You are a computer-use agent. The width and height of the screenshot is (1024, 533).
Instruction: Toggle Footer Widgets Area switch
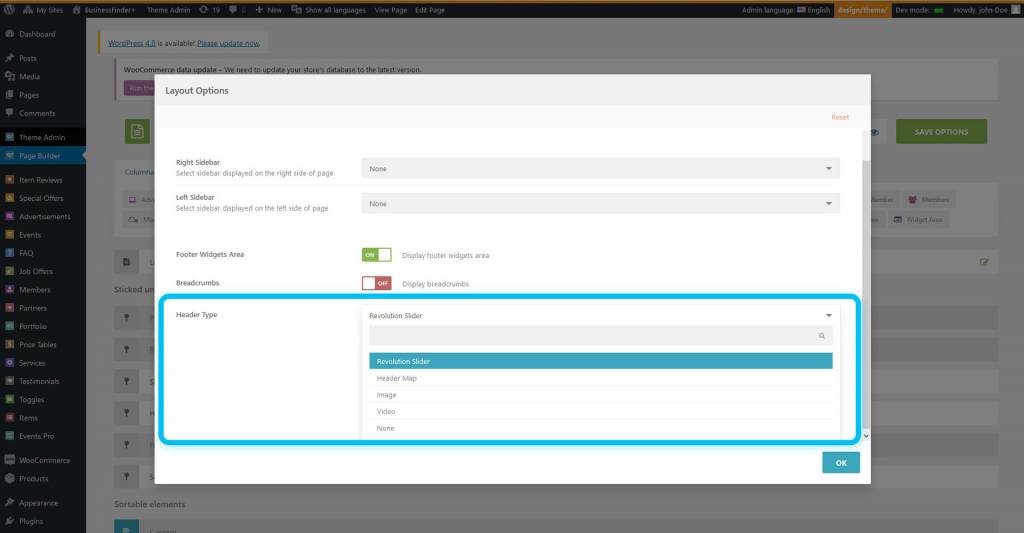click(x=377, y=255)
